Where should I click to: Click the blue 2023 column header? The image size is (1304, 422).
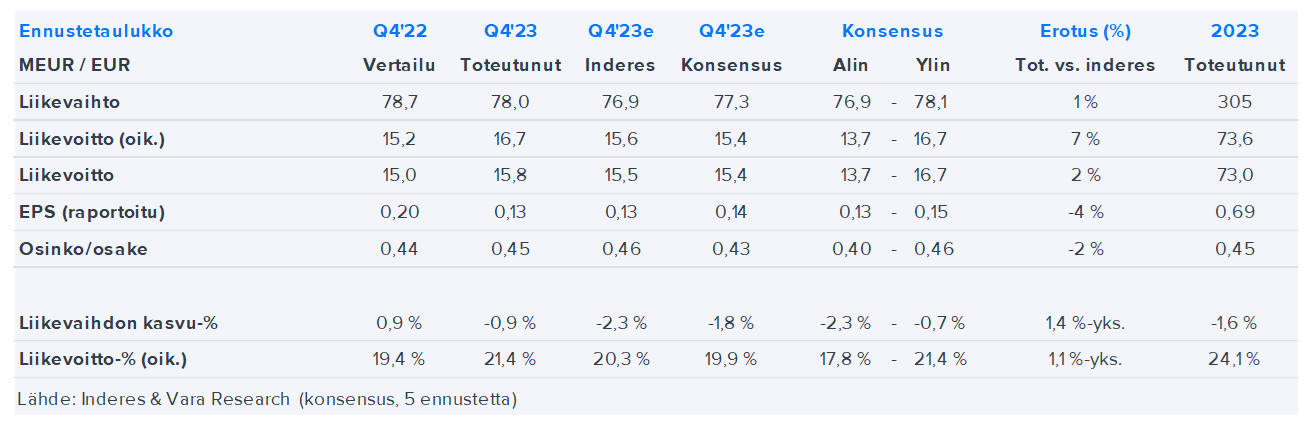[1234, 31]
